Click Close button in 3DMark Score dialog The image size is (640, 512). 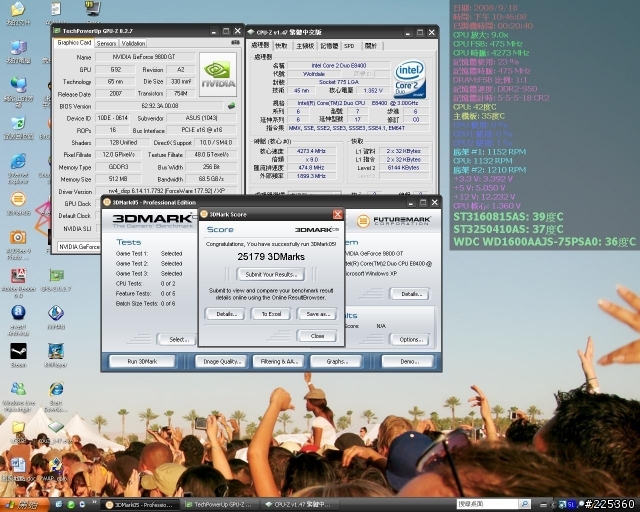coord(317,336)
